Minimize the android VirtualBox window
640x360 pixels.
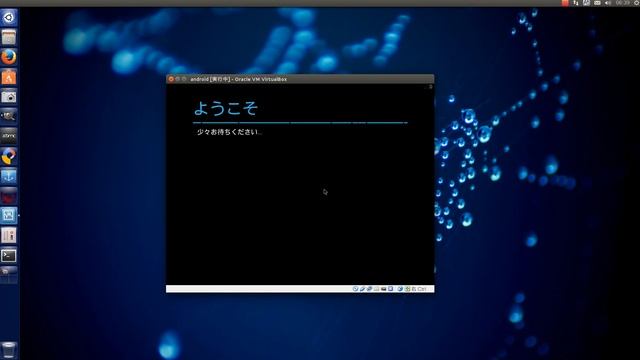(178, 79)
